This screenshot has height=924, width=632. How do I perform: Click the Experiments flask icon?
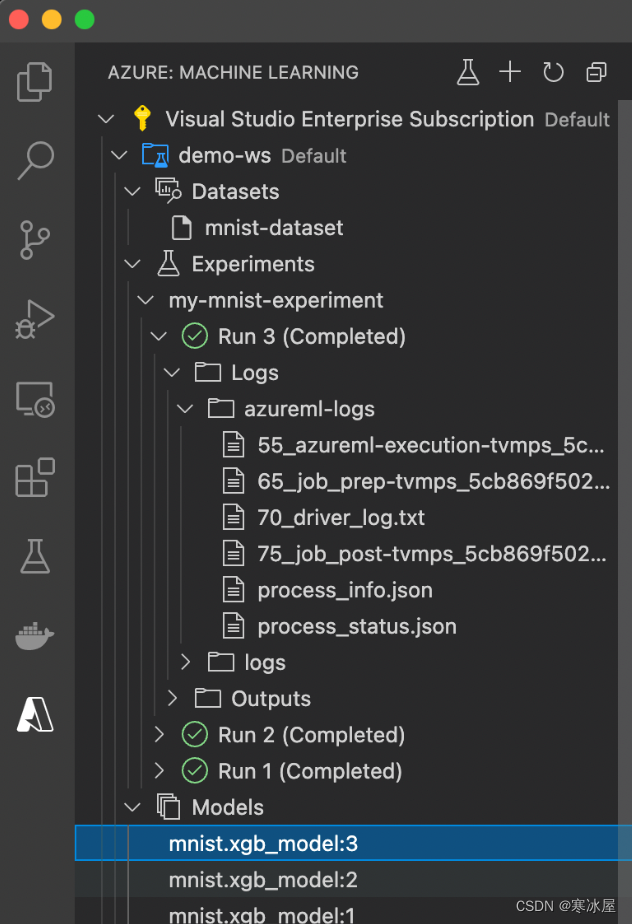pyautogui.click(x=168, y=263)
